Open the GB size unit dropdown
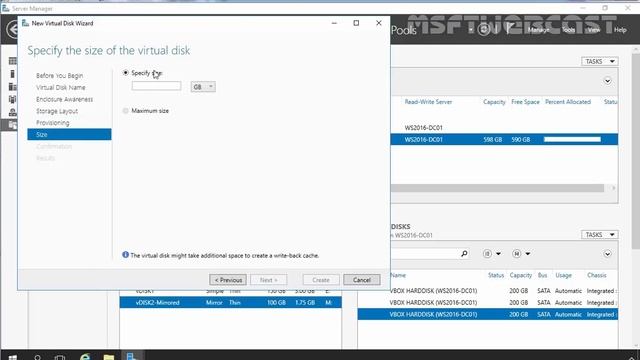Viewport: 640px width, 360px height. click(x=203, y=87)
